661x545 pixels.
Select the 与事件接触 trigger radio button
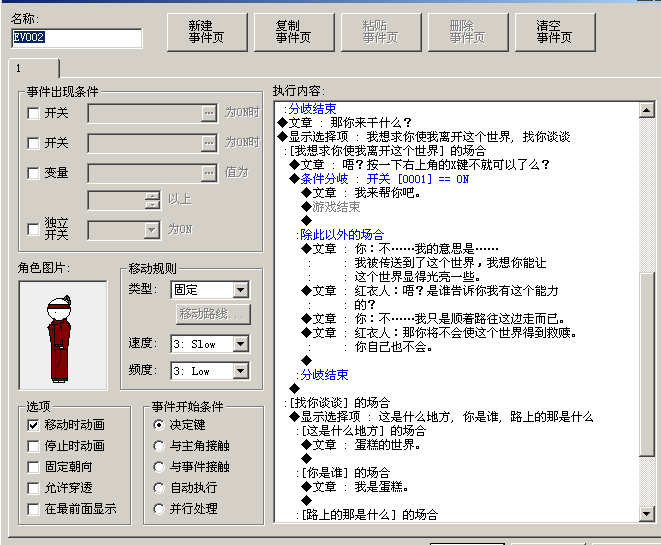tap(159, 467)
